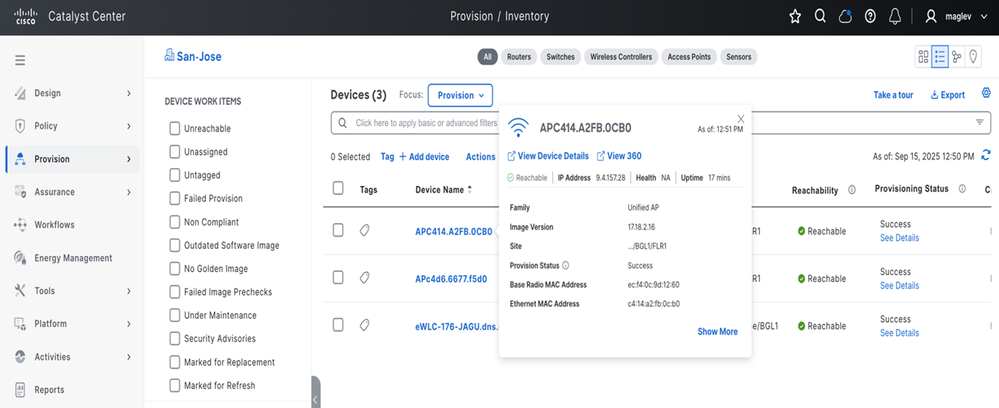999x408 pixels.
Task: Expand the Activities menu chevron
Action: tap(129, 357)
